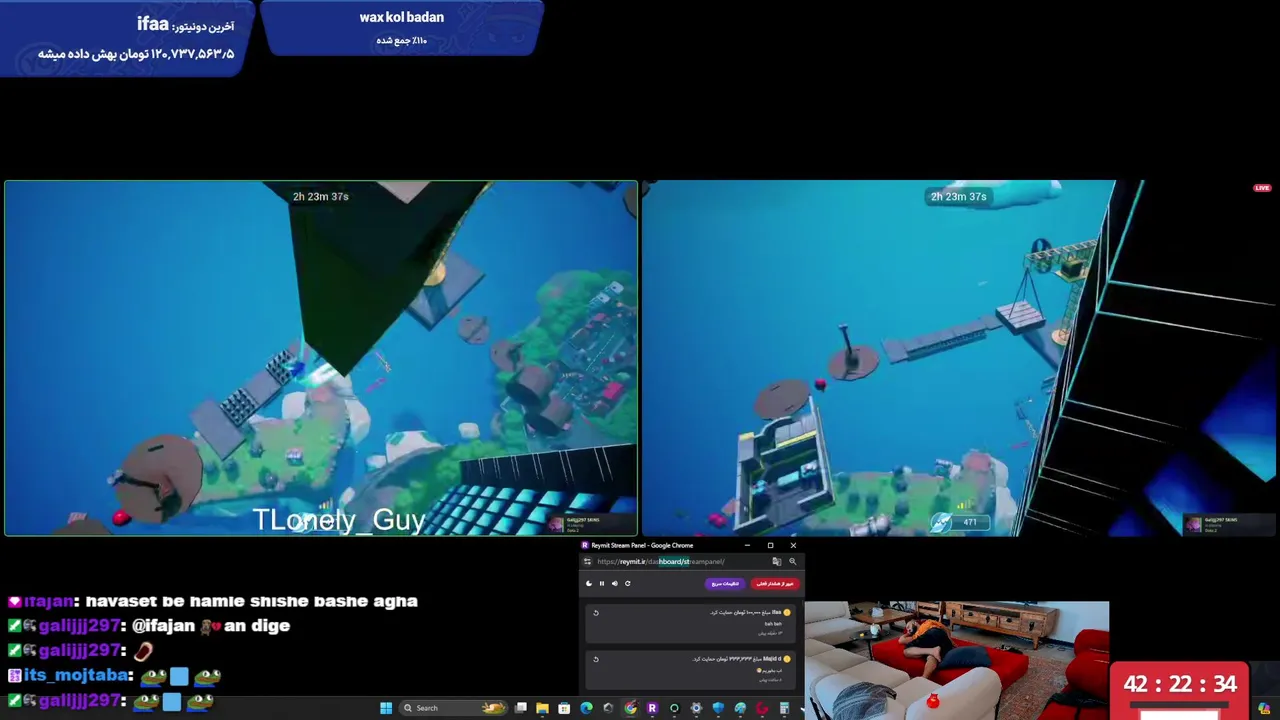The width and height of the screenshot is (1280, 720).
Task: Mute alert sound with speaker icon
Action: [615, 584]
